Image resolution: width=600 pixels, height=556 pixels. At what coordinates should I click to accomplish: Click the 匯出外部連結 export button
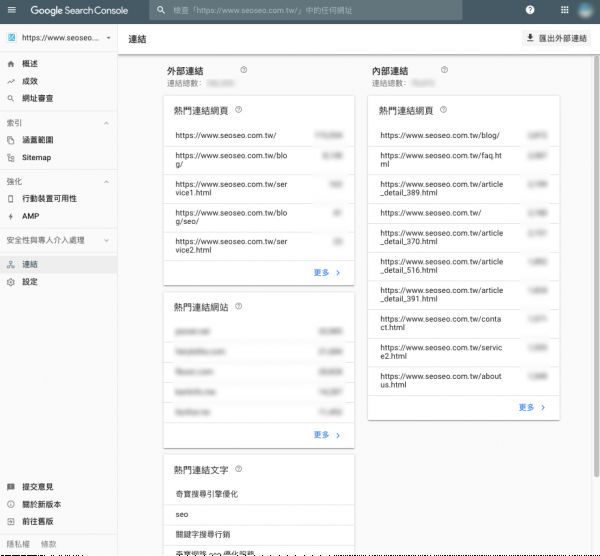coord(556,38)
